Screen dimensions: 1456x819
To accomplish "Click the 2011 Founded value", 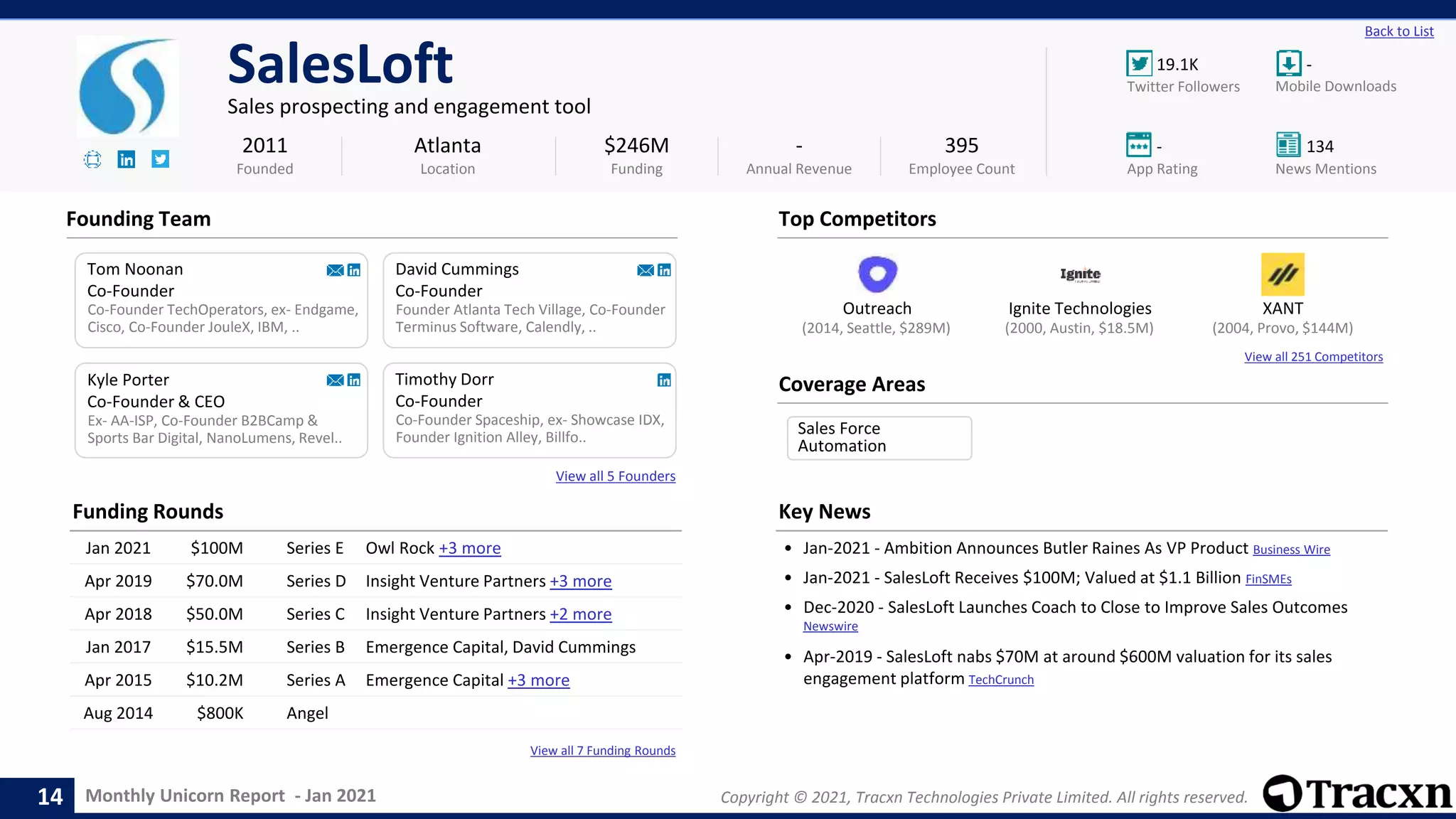I will 264,145.
